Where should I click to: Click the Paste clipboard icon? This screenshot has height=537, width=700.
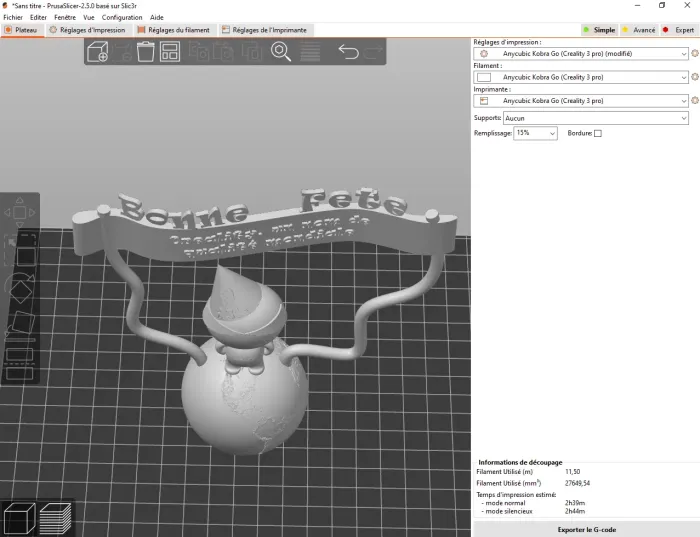(223, 51)
